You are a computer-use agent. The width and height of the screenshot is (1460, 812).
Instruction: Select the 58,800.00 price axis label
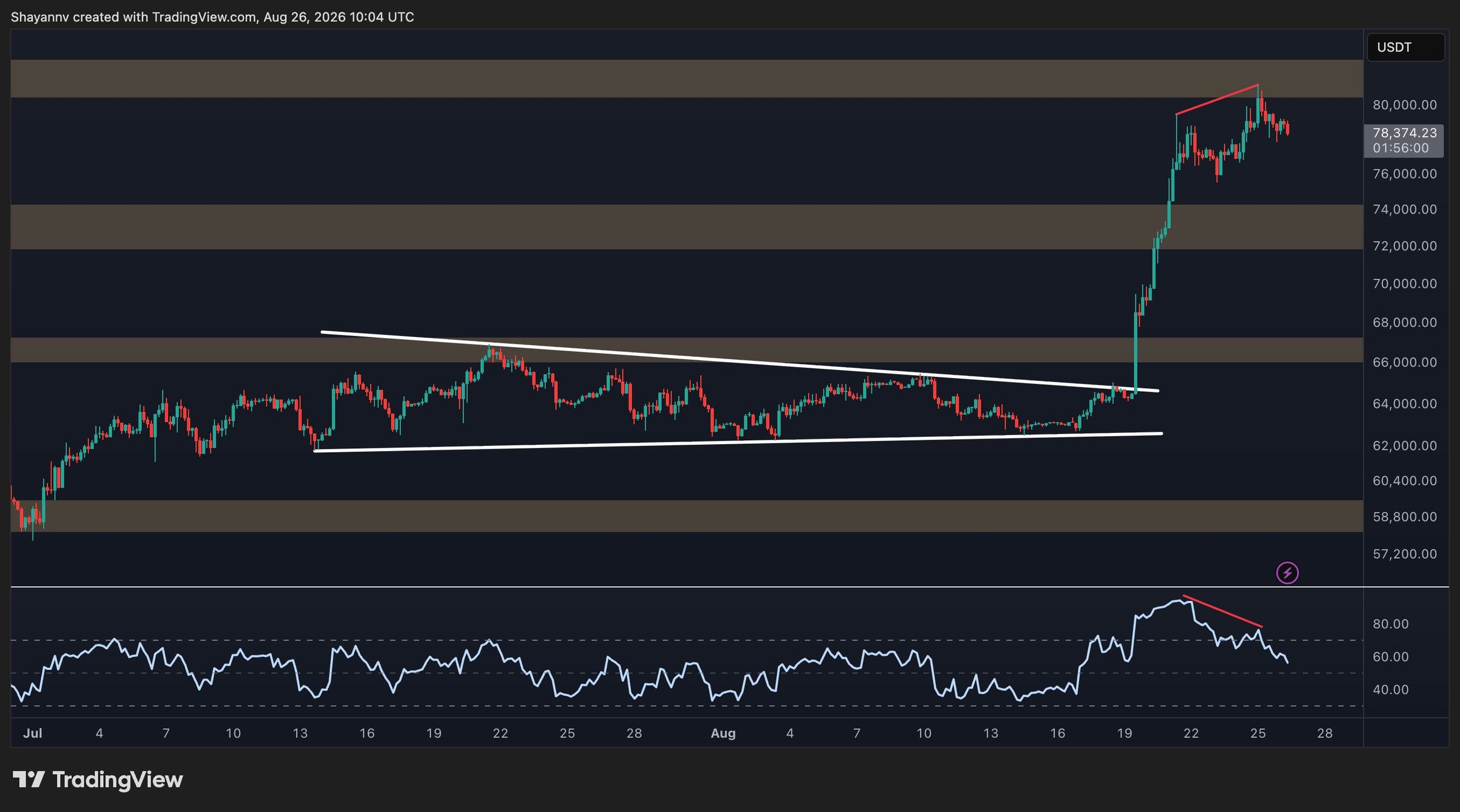(1404, 517)
